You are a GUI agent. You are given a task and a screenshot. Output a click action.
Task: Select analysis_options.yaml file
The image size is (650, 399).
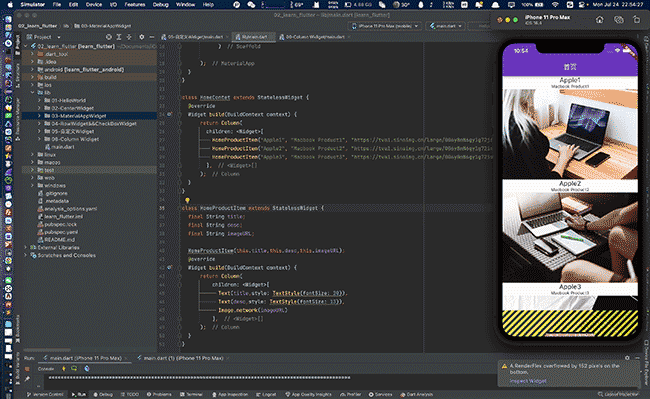coord(70,209)
